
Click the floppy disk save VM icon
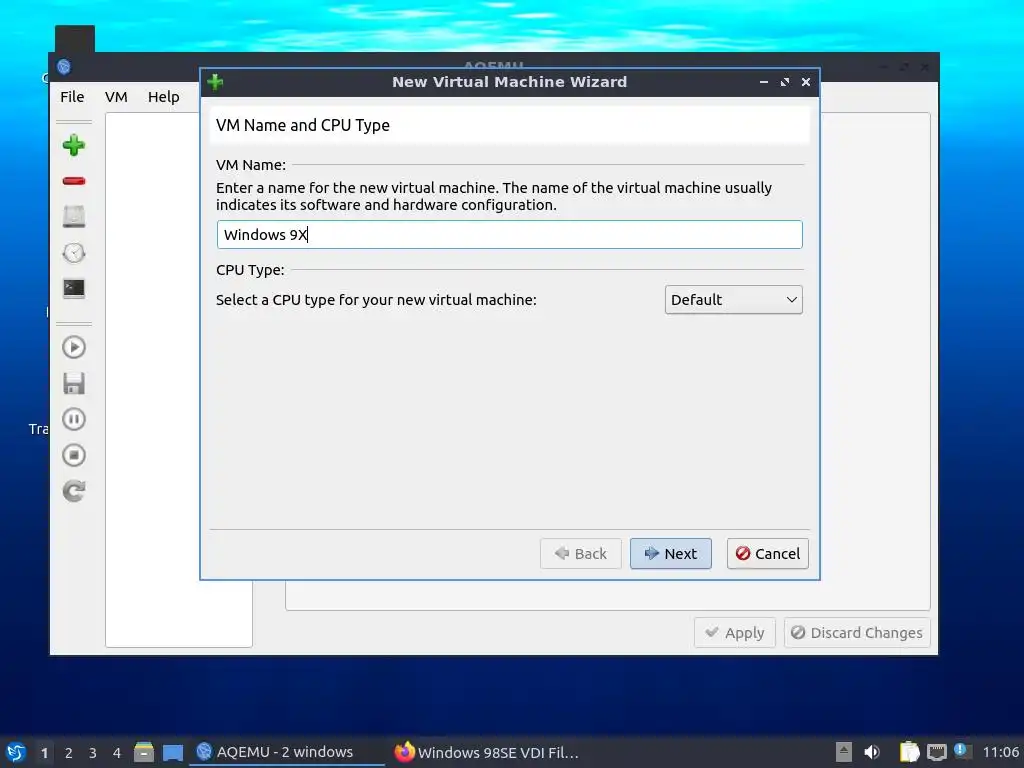pos(74,383)
